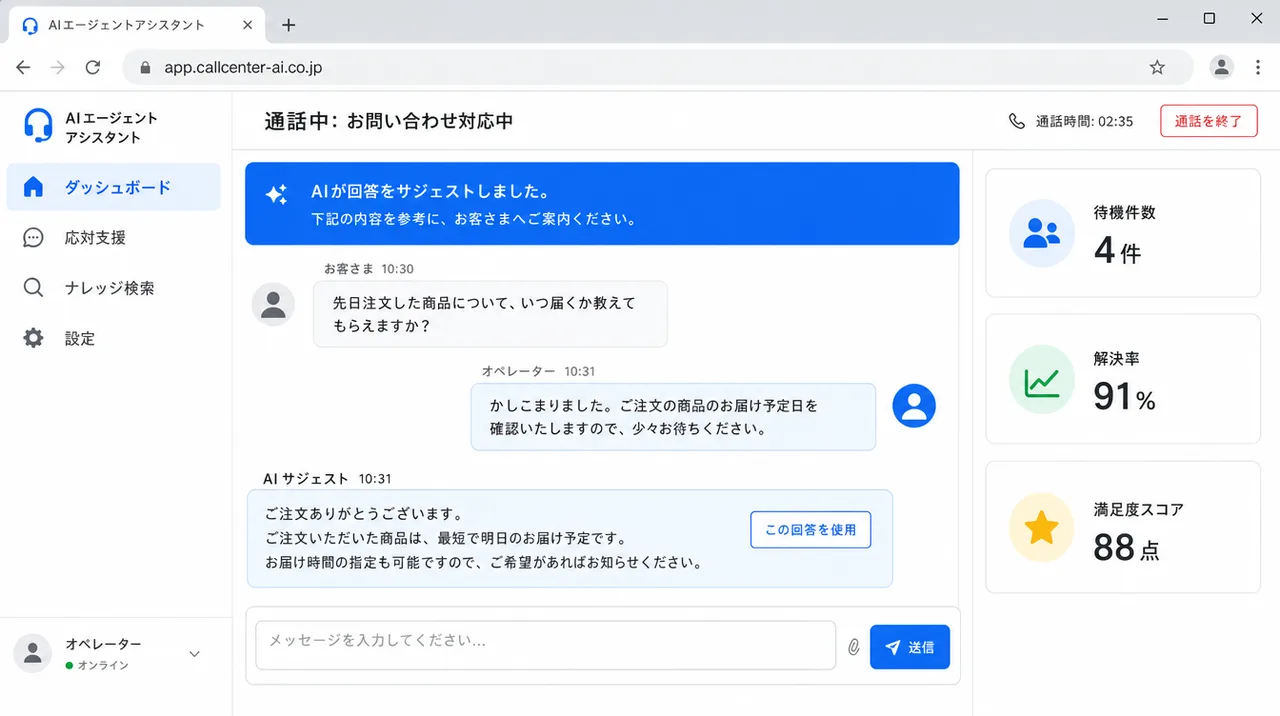Click the 91% resolution rate value

coord(1124,397)
